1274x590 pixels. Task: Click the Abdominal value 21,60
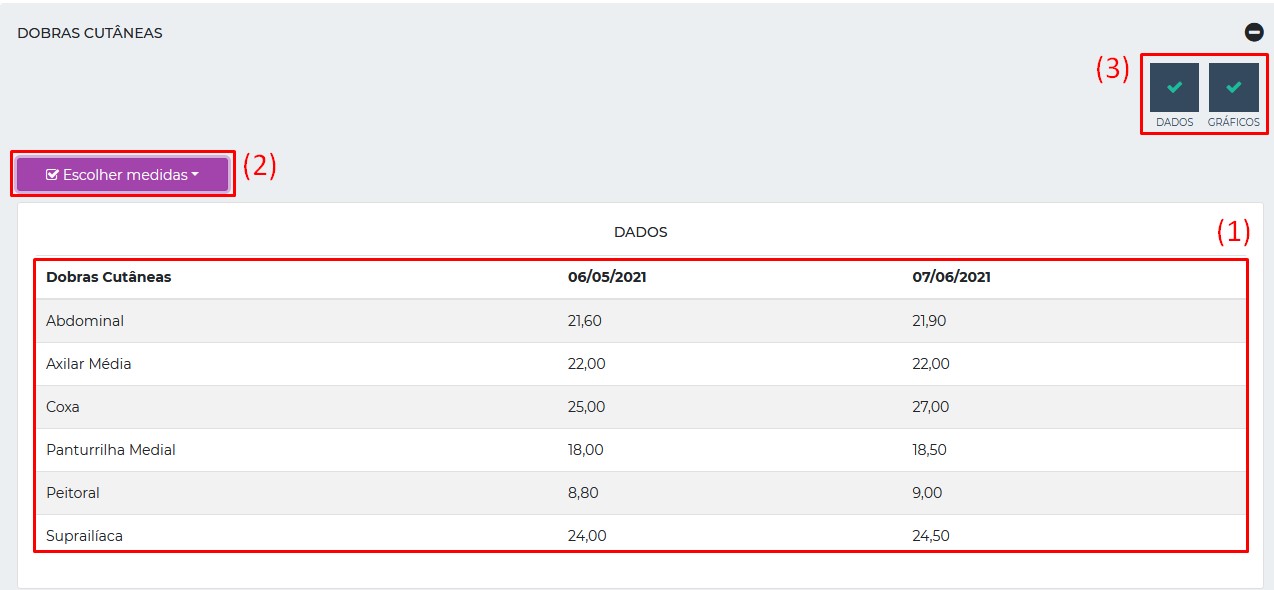(x=585, y=321)
